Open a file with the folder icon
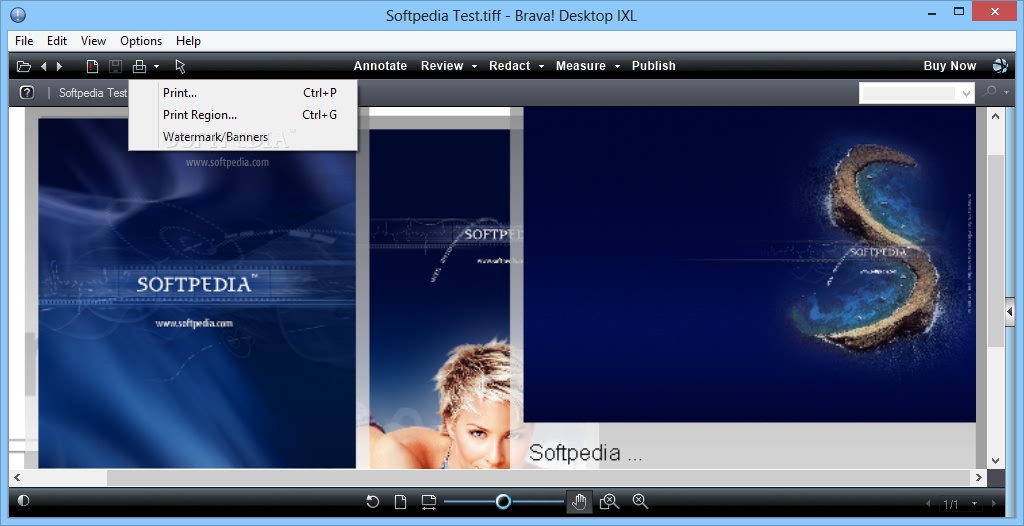 click(x=24, y=66)
